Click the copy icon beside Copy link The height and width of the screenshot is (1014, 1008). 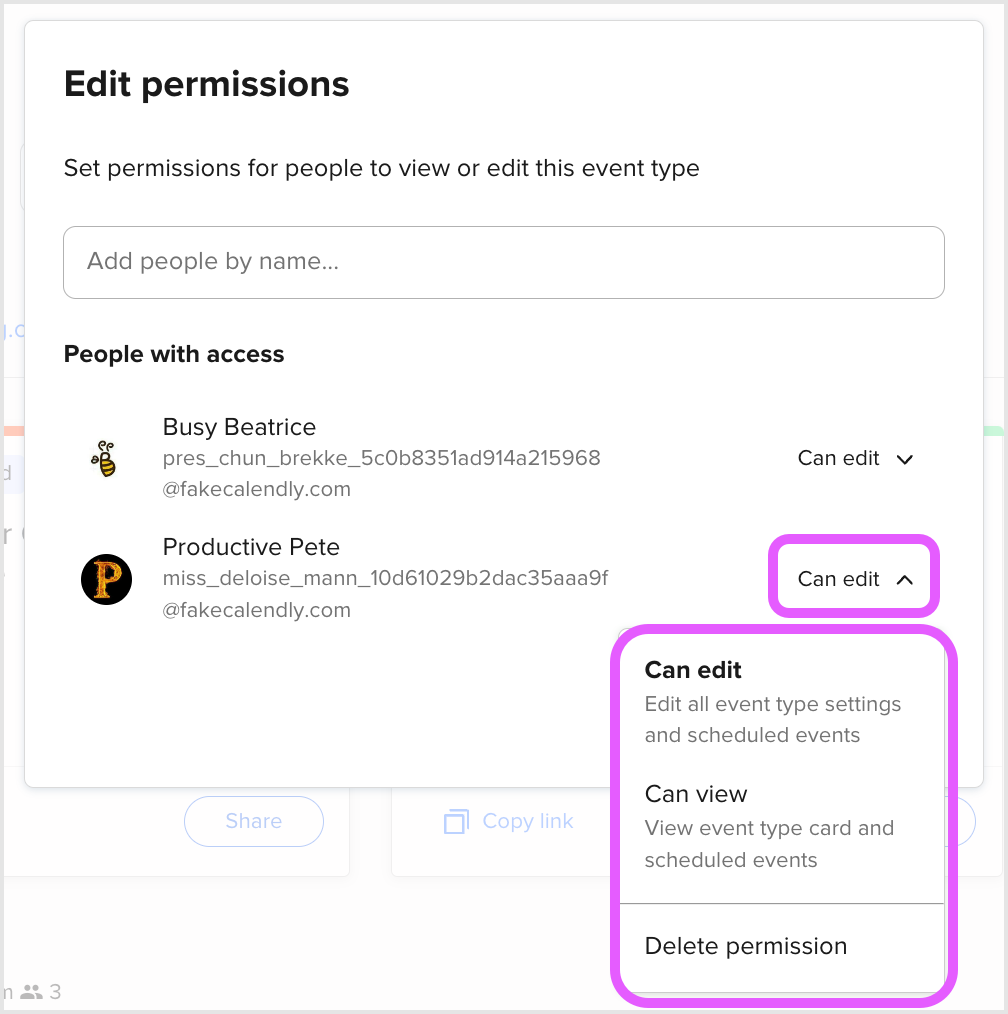coord(456,822)
